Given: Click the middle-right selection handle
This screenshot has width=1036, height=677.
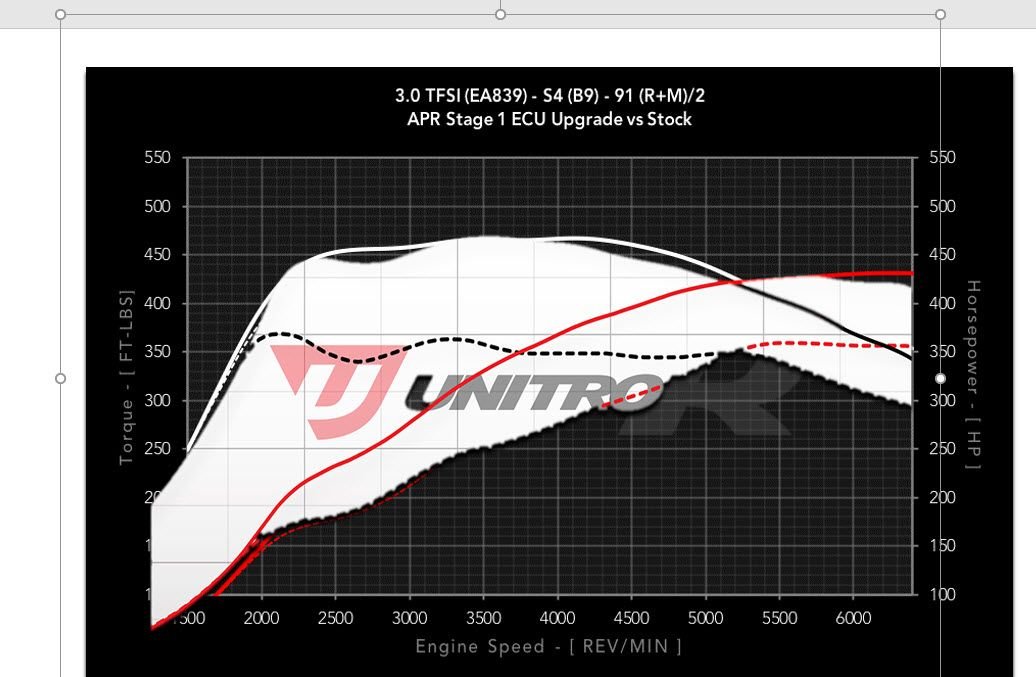Looking at the screenshot, I should (938, 378).
